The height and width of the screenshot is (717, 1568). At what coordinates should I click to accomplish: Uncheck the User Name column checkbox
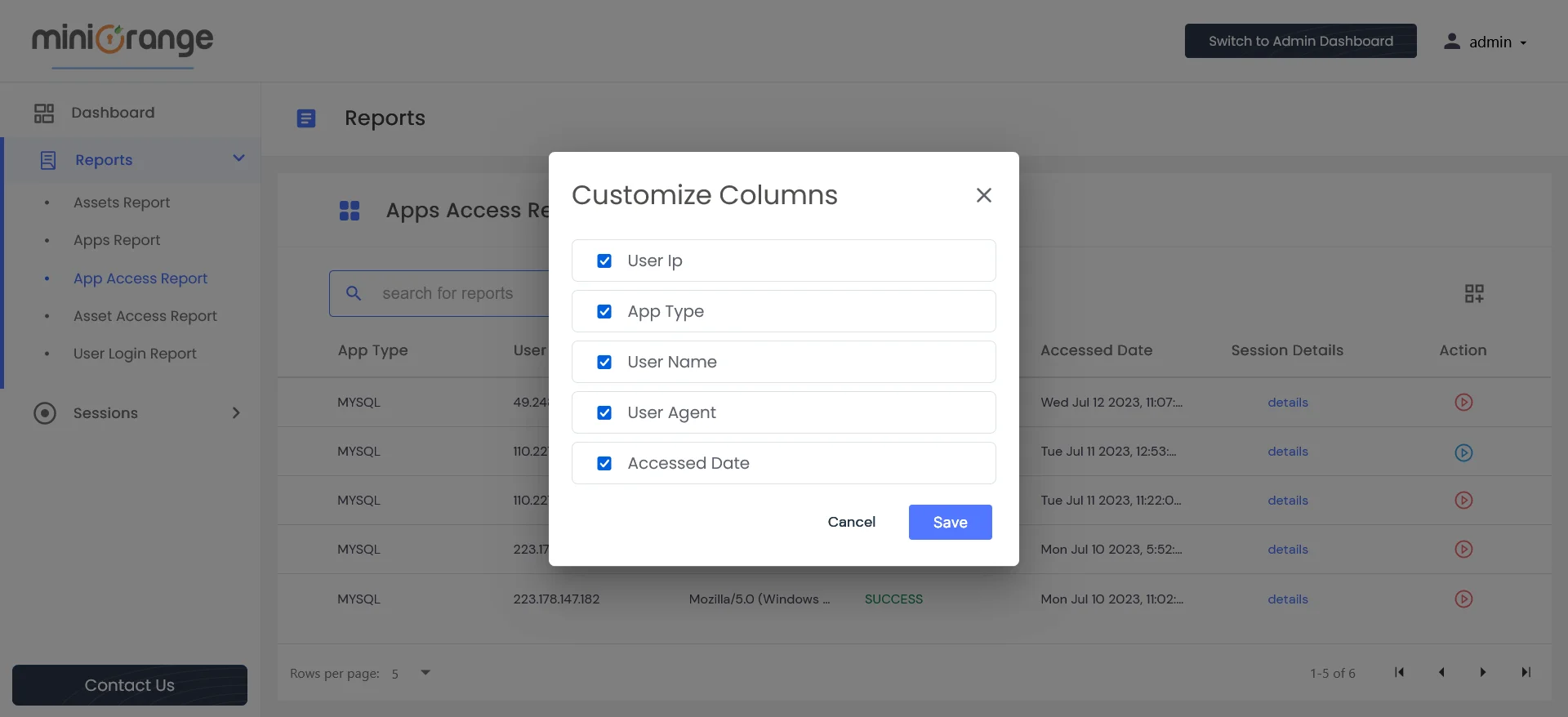click(x=604, y=363)
